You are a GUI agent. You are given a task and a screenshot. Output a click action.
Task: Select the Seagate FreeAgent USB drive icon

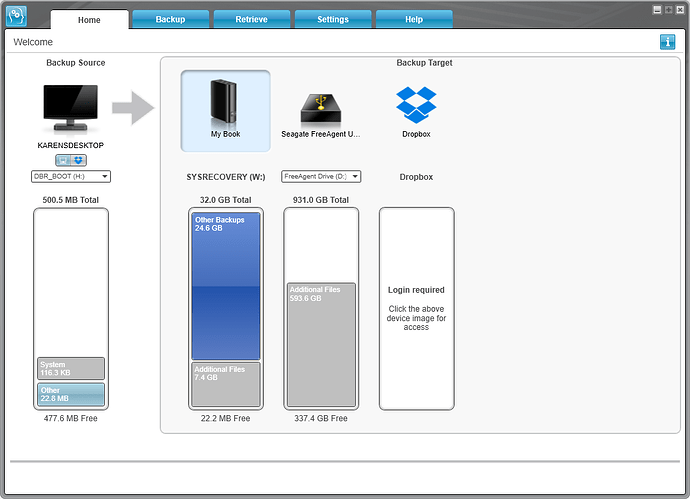321,108
